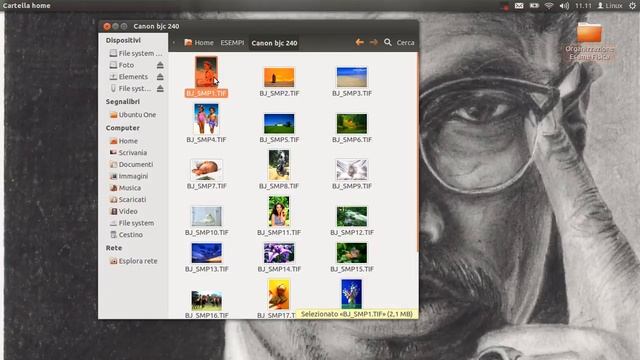Screen dimensions: 640x360
Task: Select the desktop folder Organizzazione Esame Fisica
Action: (589, 41)
